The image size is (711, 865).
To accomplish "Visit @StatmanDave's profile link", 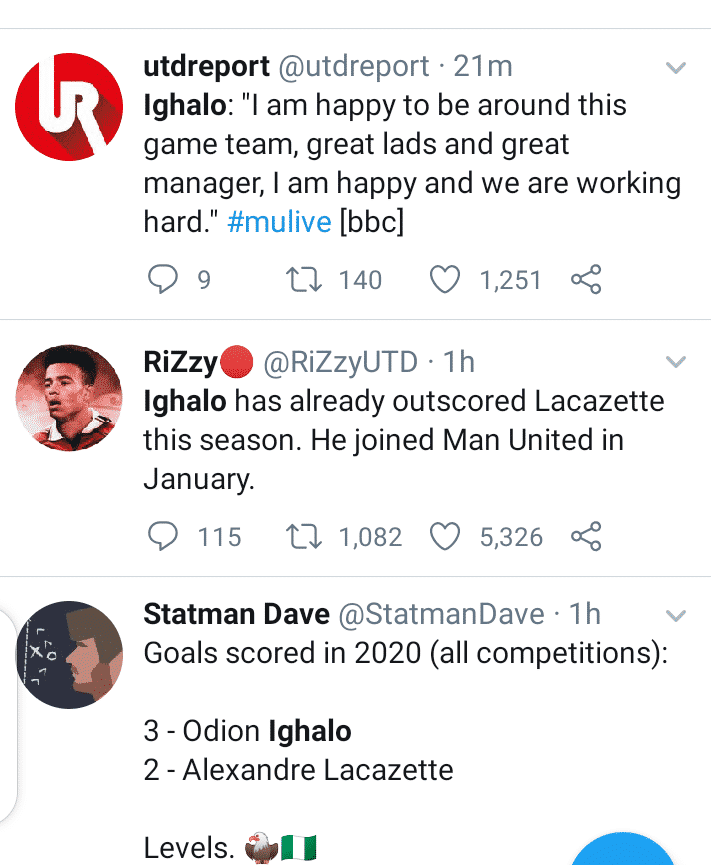I will click(x=443, y=614).
